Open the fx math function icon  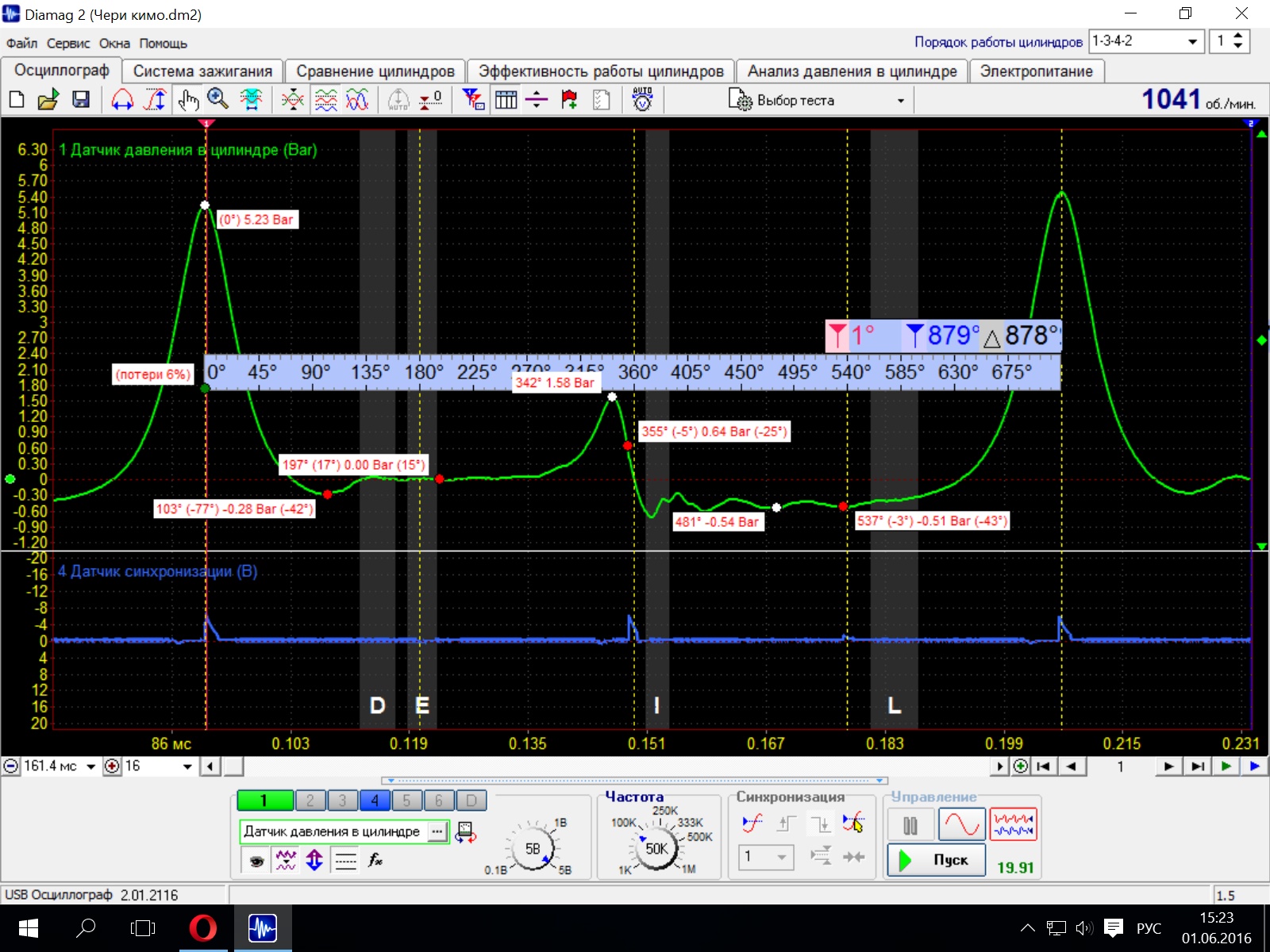point(375,860)
